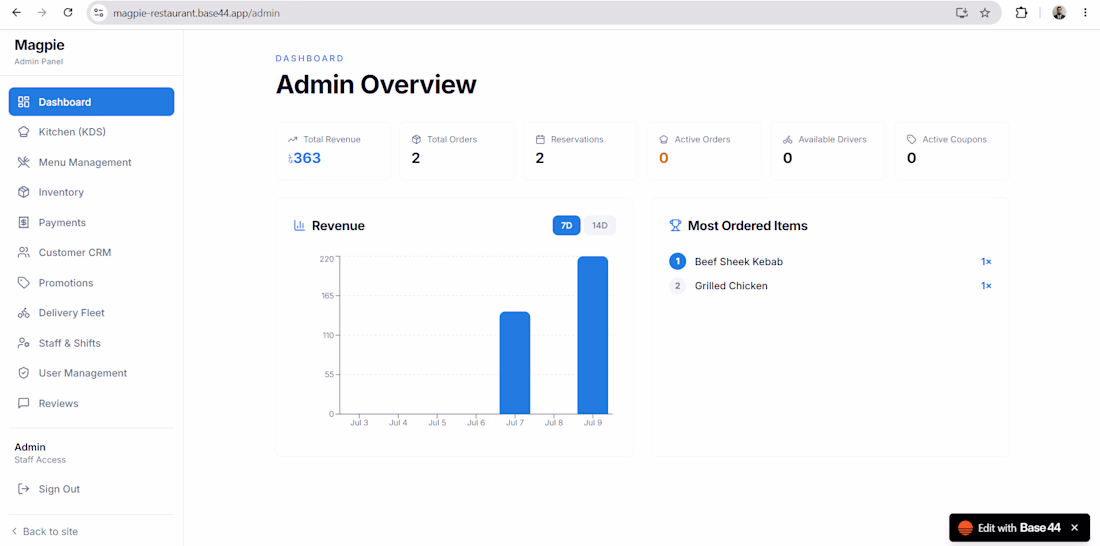Click the 363 total revenue value
Screen dimensions: 1100x546
click(x=304, y=158)
